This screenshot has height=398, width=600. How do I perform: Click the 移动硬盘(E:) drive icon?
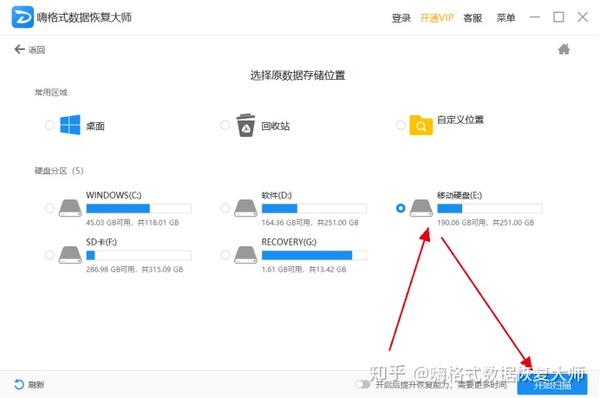point(421,209)
